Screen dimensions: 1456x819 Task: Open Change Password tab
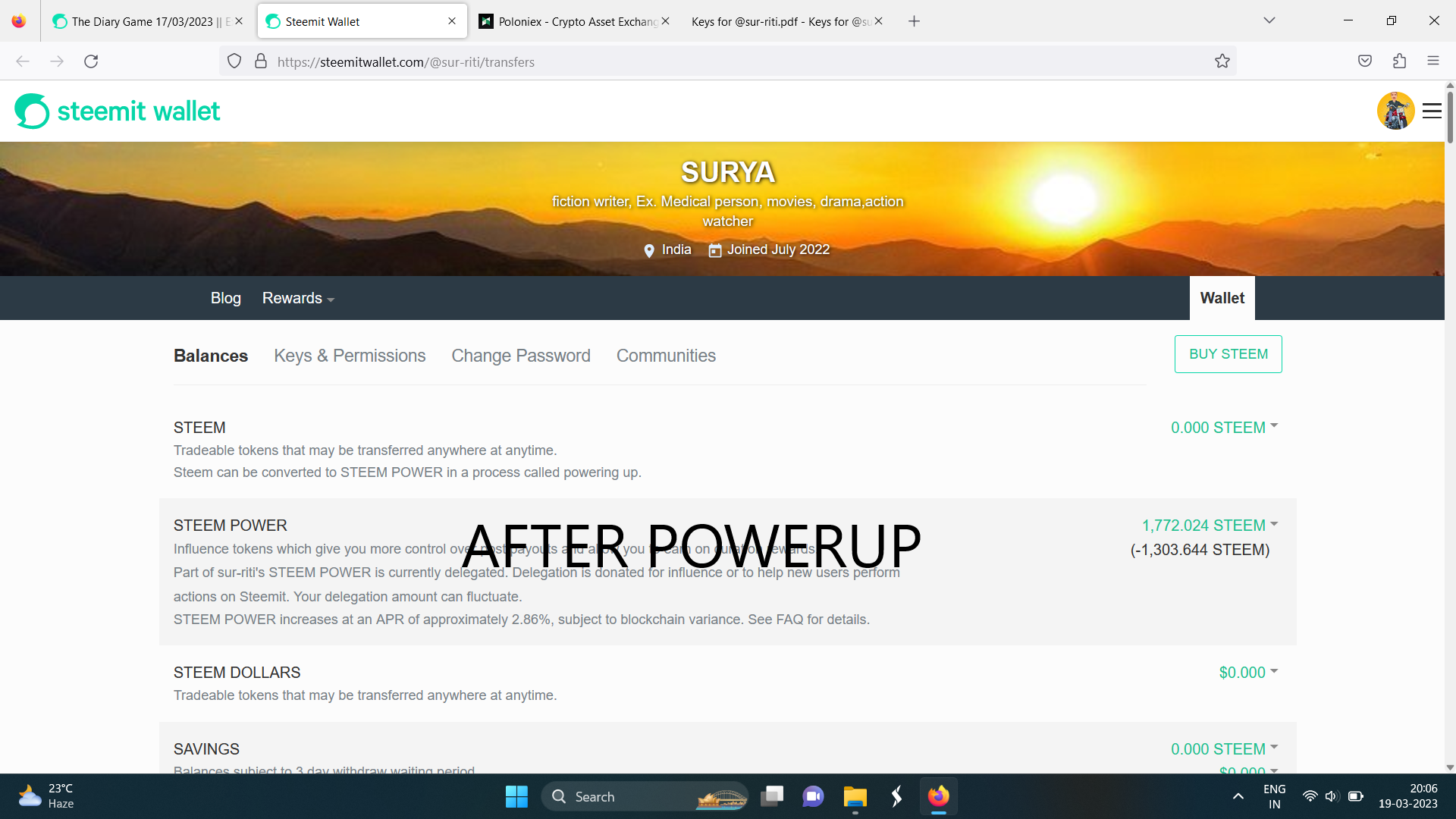(x=521, y=356)
